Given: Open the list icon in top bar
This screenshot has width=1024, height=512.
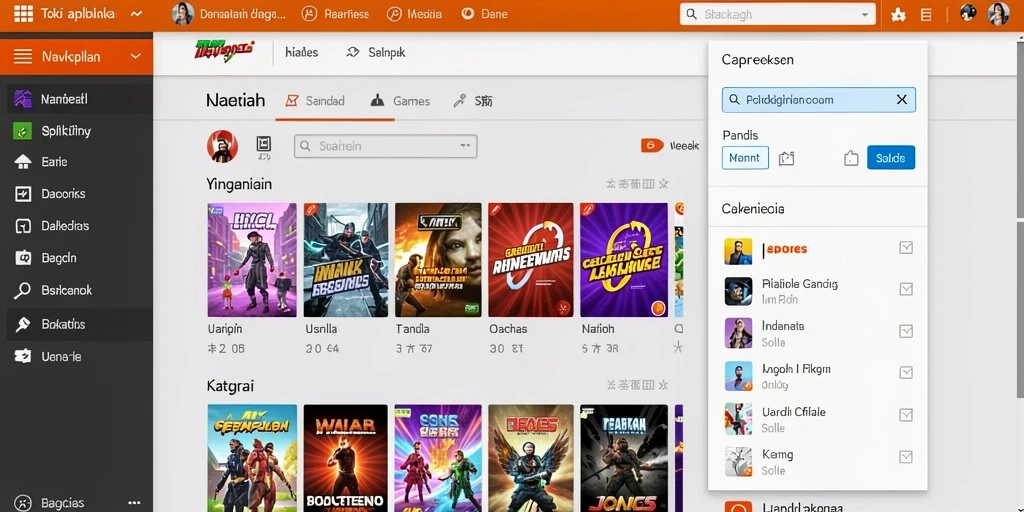Looking at the screenshot, I should coord(926,15).
